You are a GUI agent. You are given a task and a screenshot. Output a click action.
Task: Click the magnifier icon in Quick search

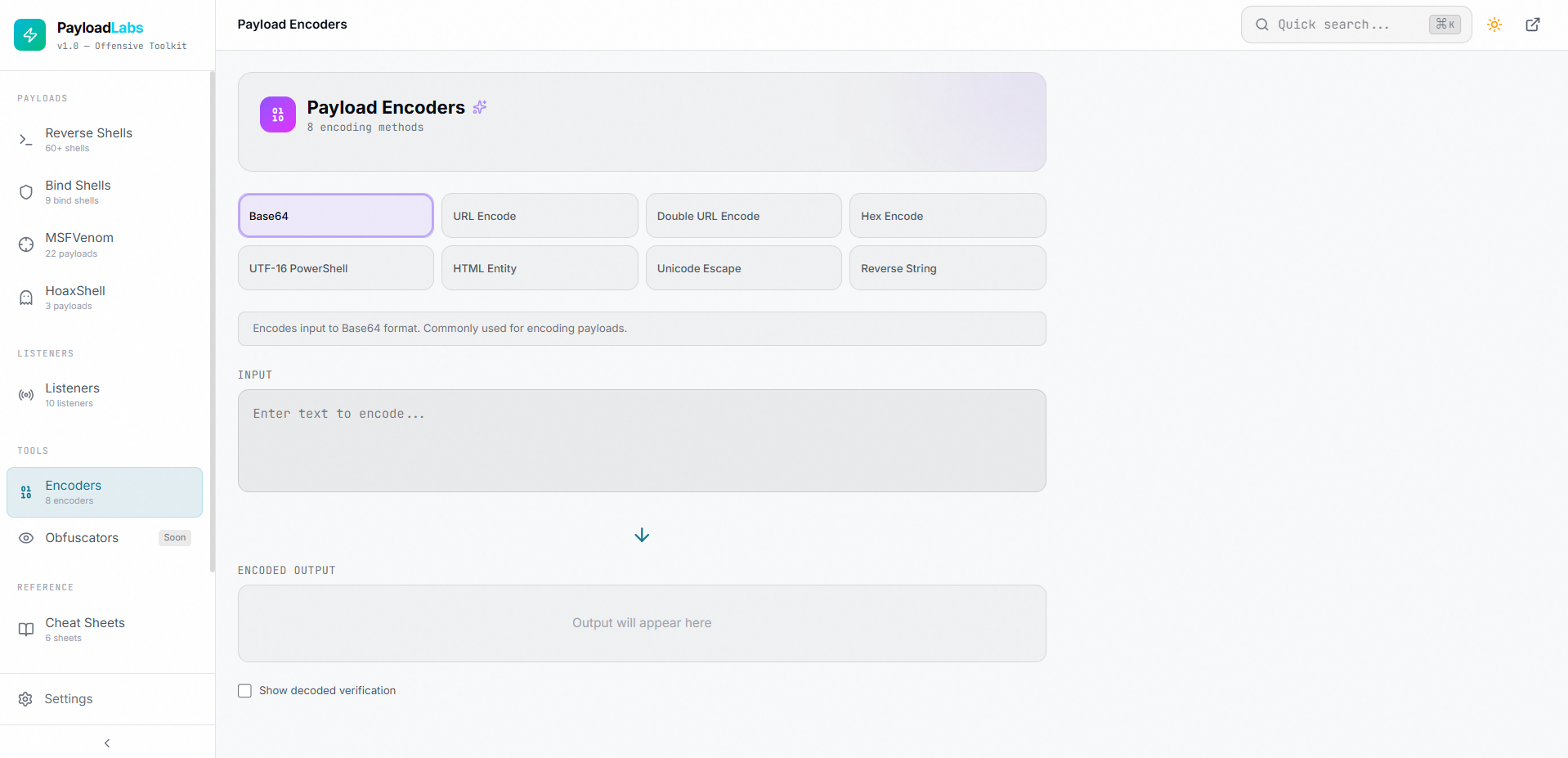point(1262,25)
